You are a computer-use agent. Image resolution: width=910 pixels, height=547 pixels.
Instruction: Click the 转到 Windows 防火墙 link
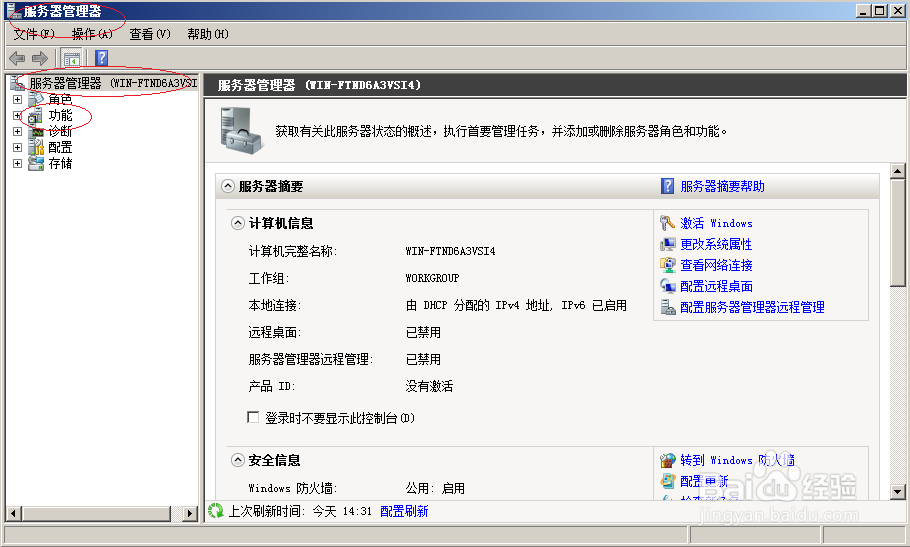pyautogui.click(x=737, y=460)
